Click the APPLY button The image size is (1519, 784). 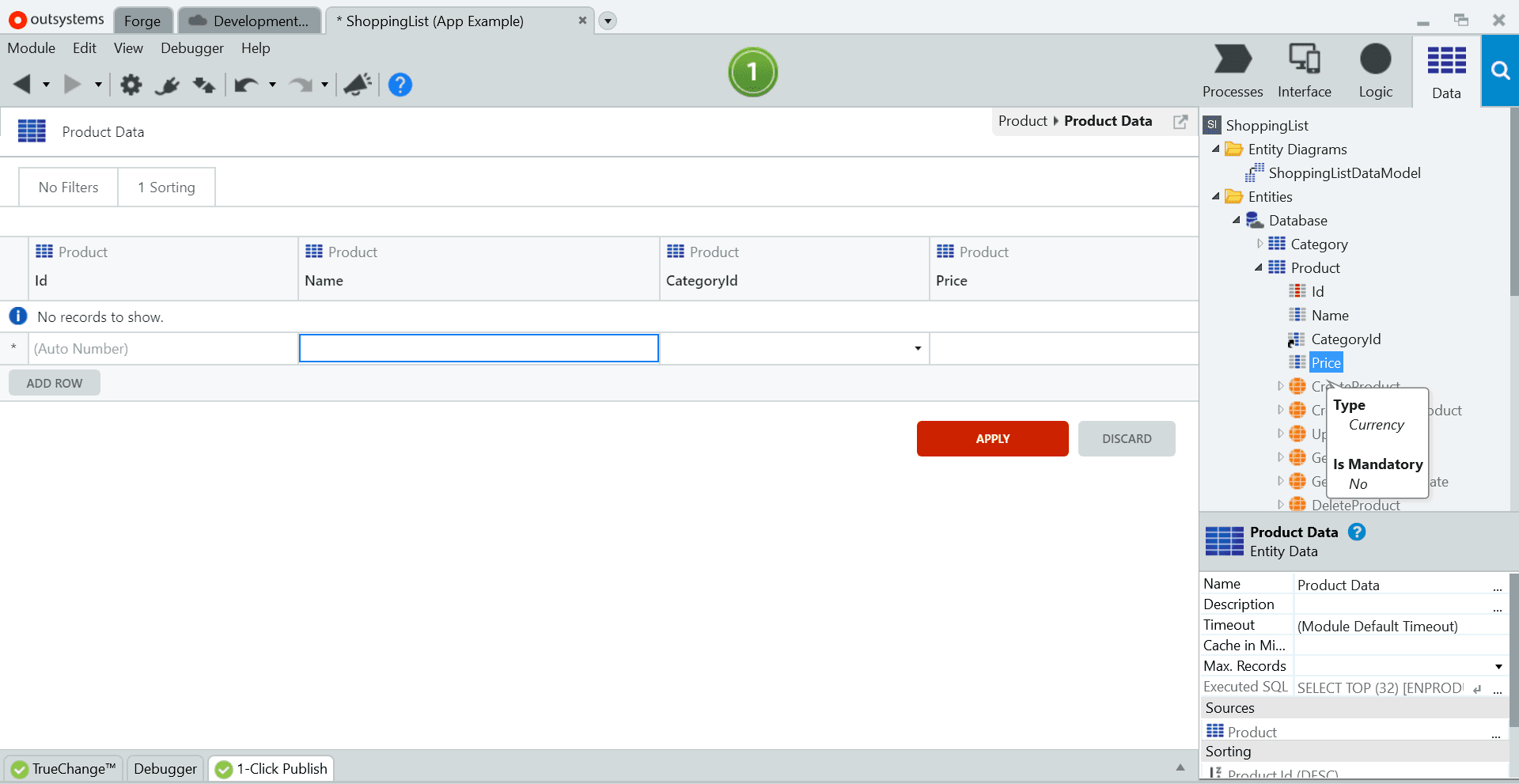pyautogui.click(x=992, y=438)
